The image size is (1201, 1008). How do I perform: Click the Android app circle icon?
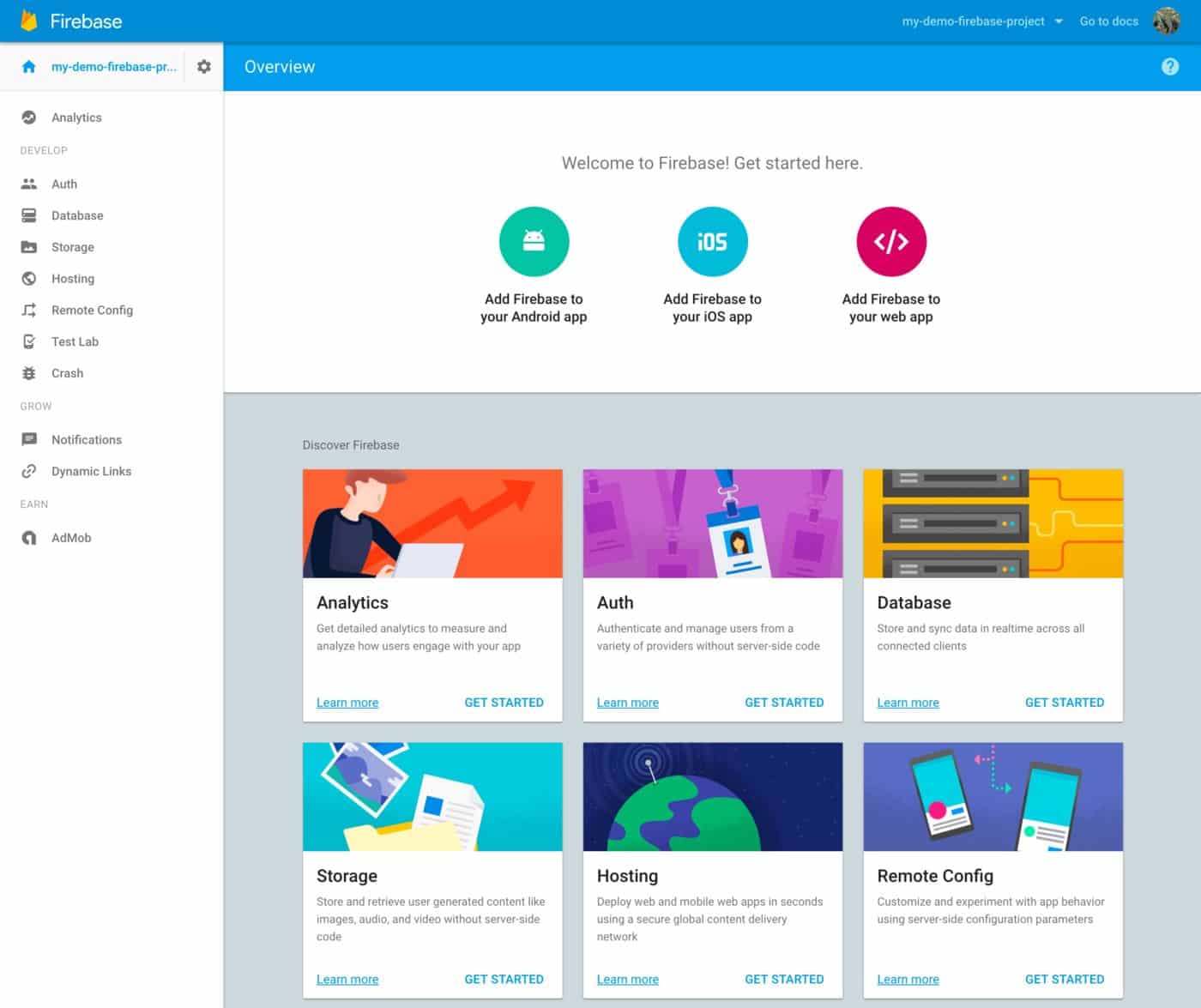534,241
